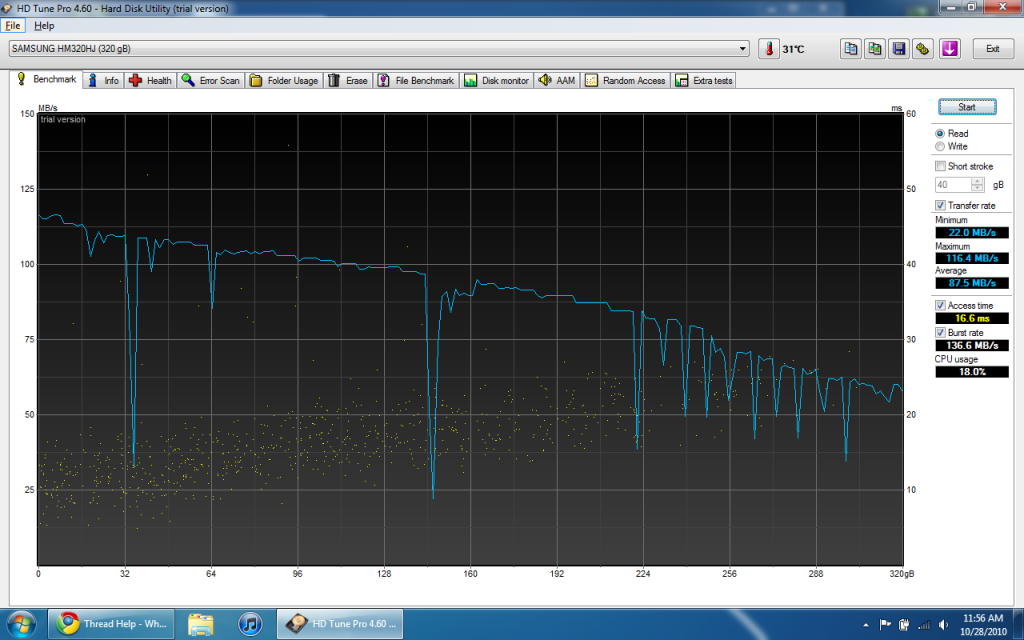1024x640 pixels.
Task: Copy benchmark info text to clipboard
Action: [850, 49]
